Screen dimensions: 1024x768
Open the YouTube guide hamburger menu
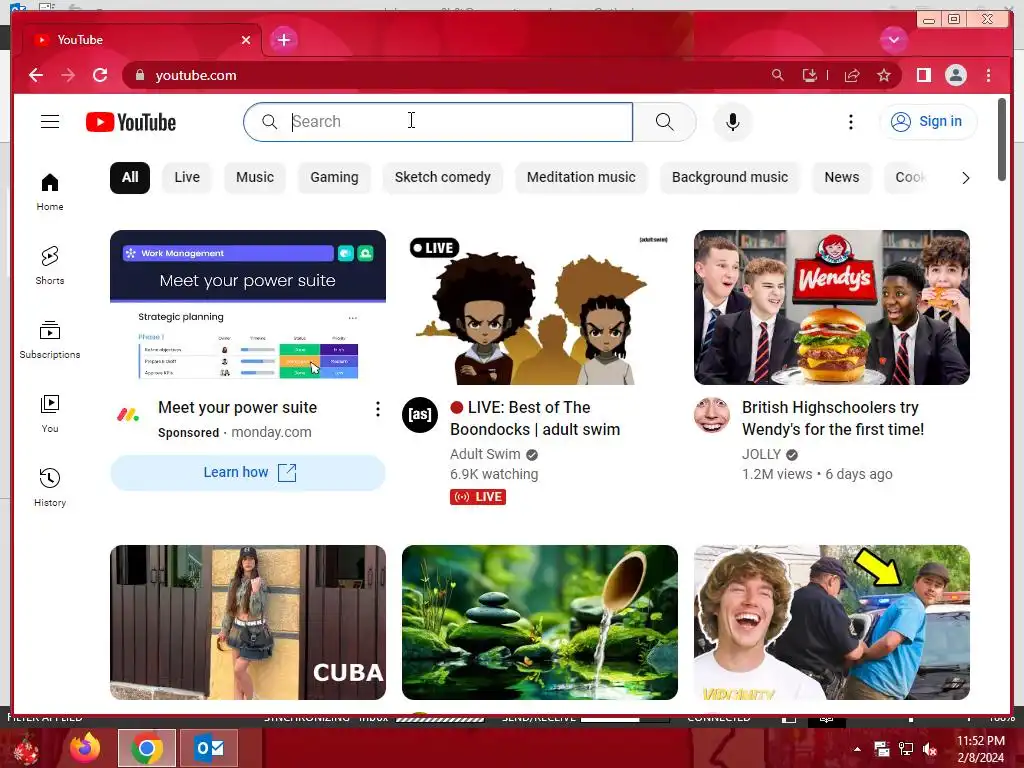tap(50, 122)
